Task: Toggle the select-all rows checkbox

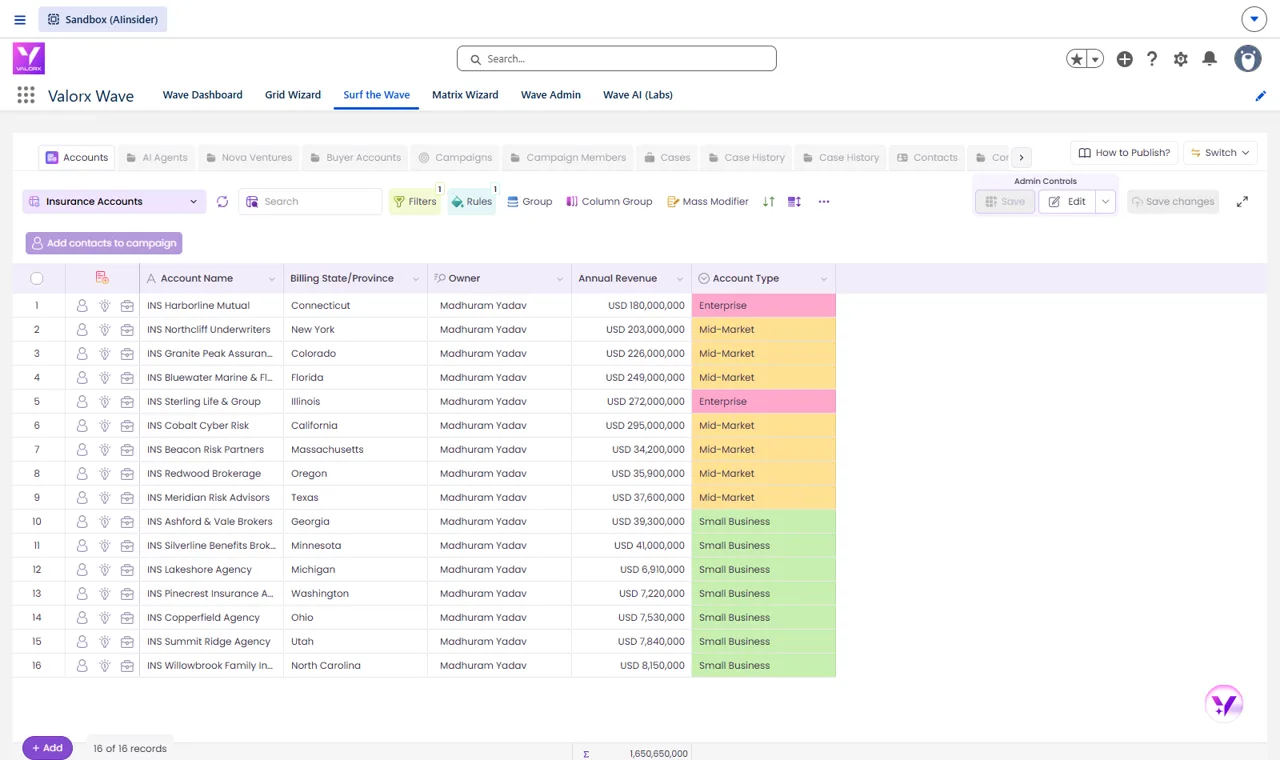Action: coord(37,278)
